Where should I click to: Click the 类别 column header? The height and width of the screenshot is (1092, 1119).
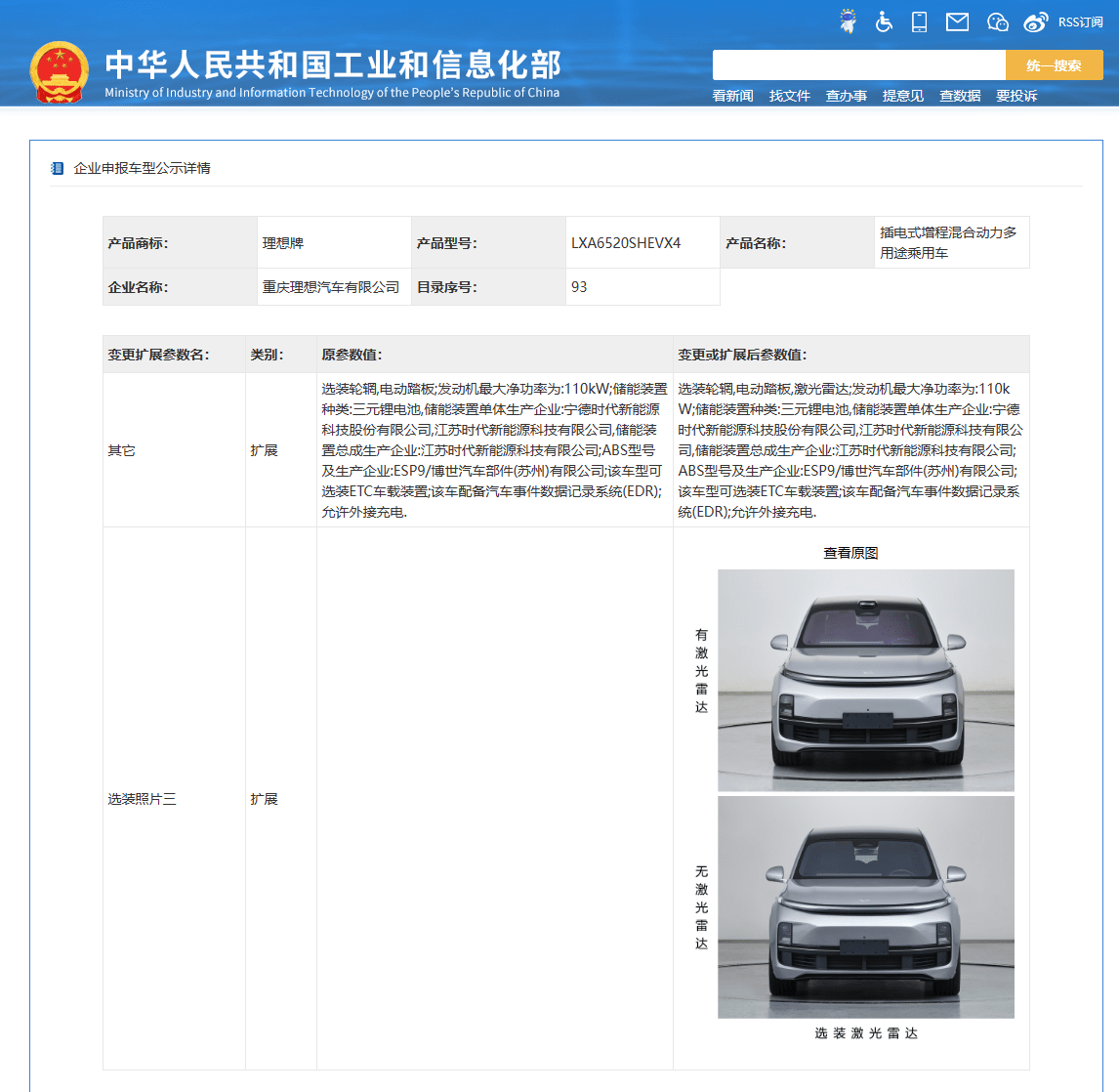coord(281,355)
